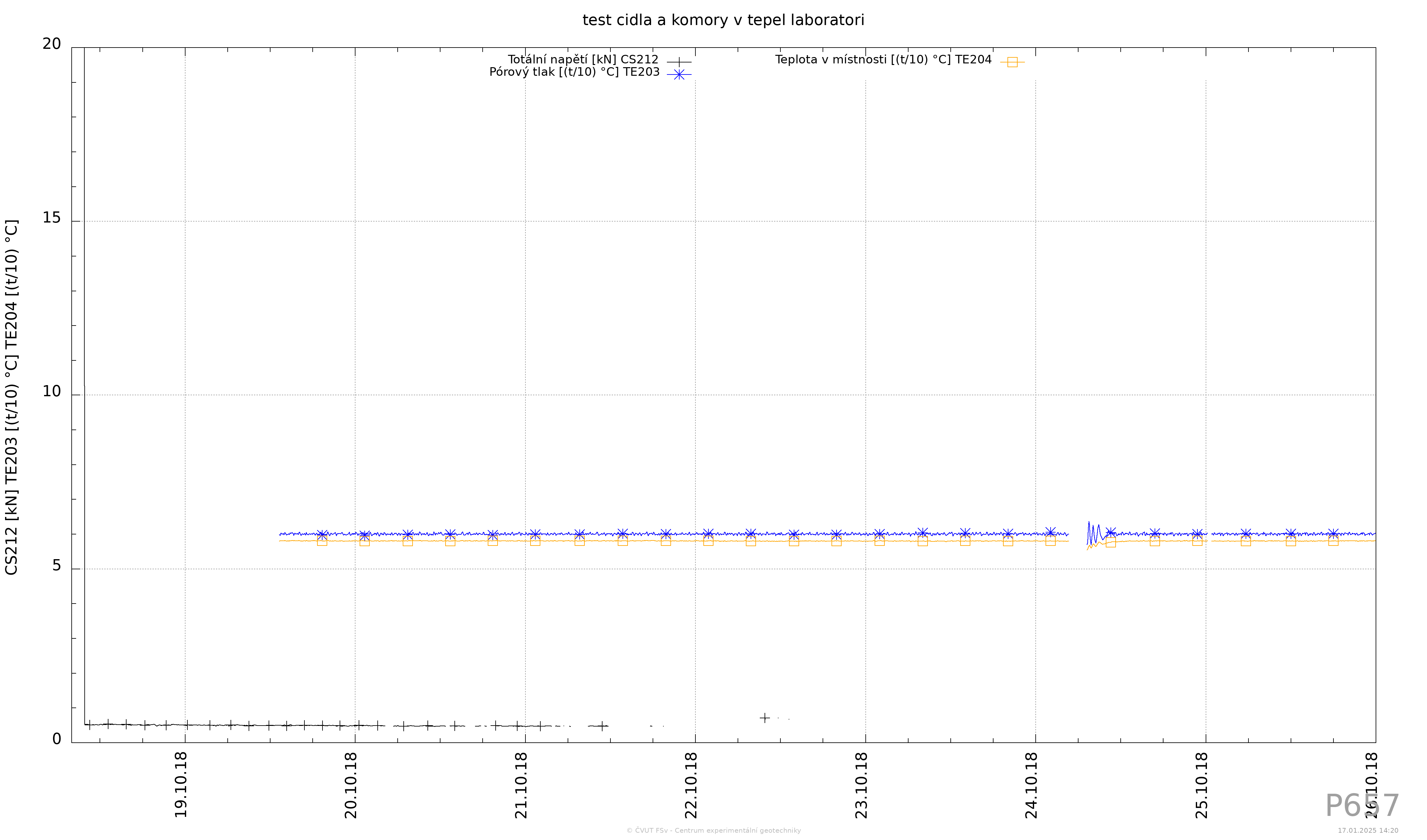Screen dimensions: 1427x840
Task: Click the x-axis date label 19.10.18
Action: (x=181, y=785)
